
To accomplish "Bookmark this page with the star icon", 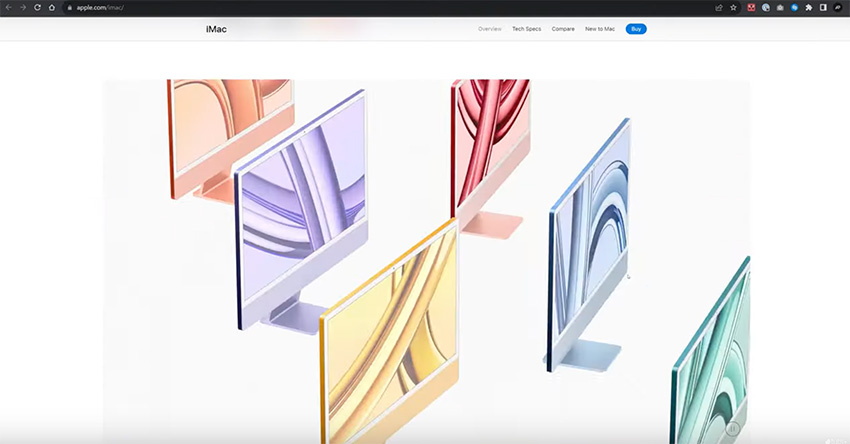I will 733,8.
